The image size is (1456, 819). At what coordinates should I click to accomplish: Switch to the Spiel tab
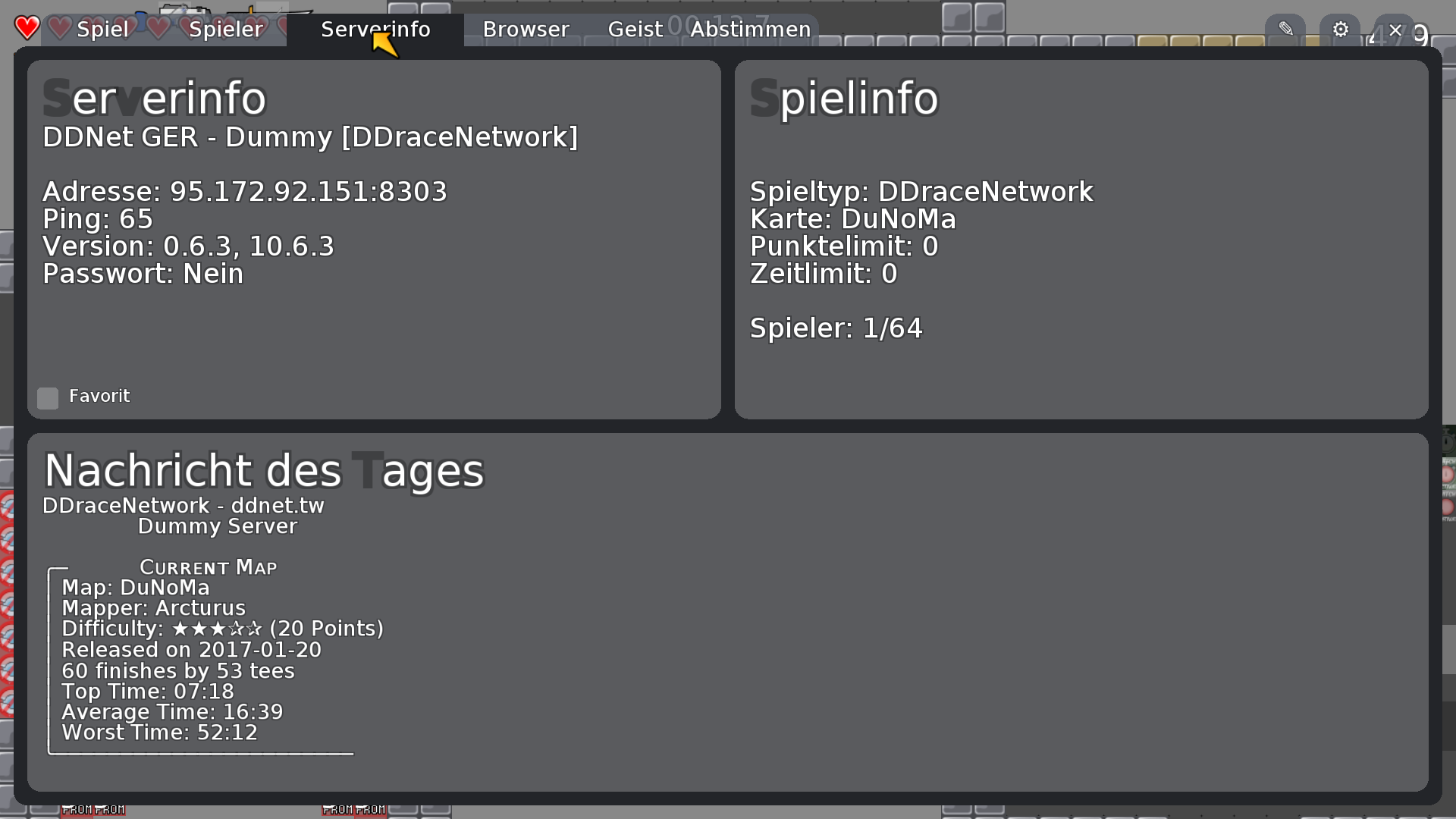102,30
